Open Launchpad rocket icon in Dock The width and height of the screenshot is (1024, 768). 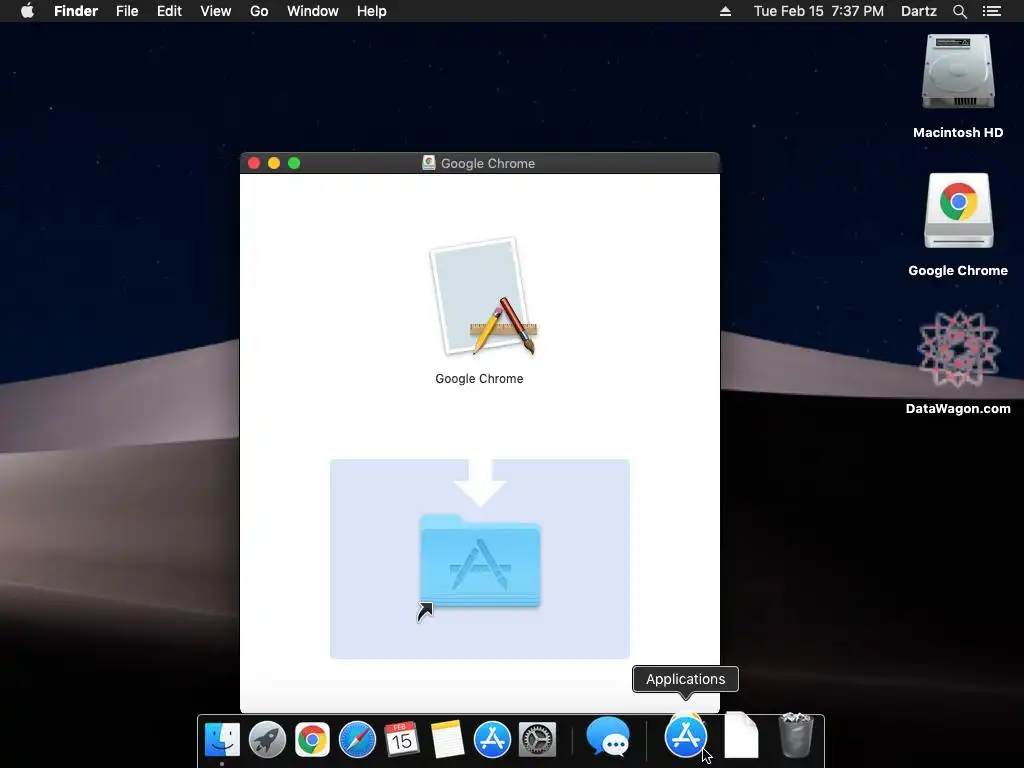267,740
